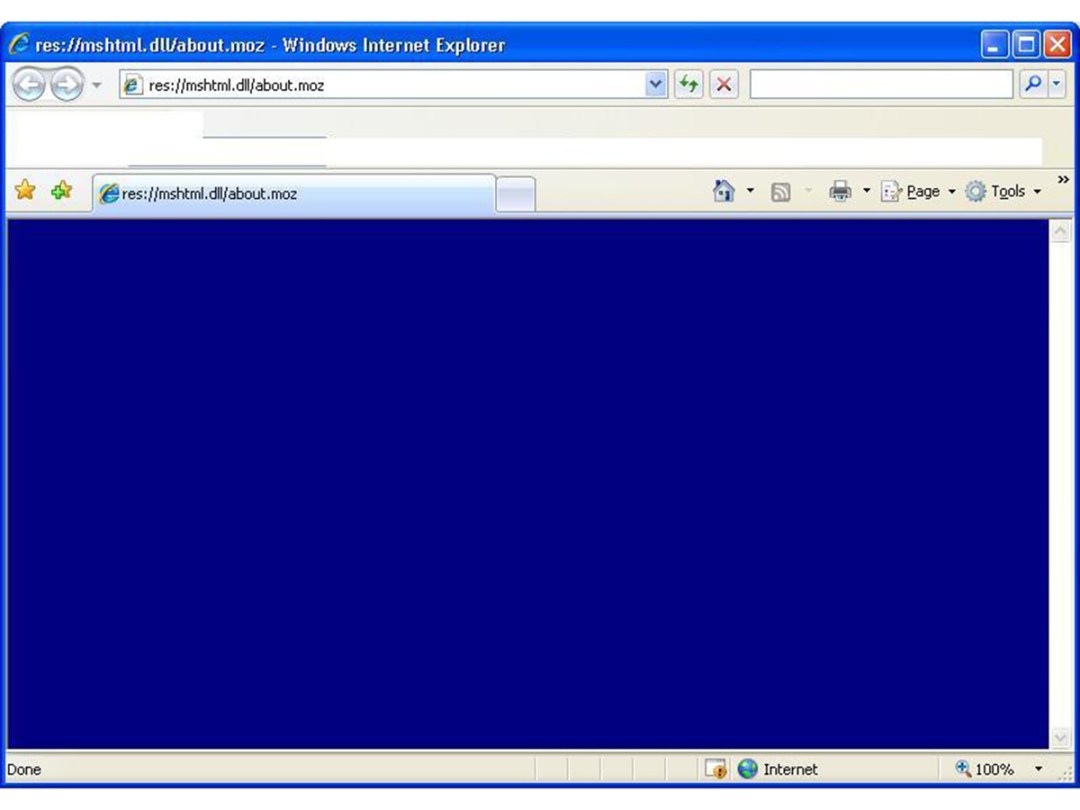Minimize the Internet Explorer window
This screenshot has height=810, width=1080.
[994, 45]
